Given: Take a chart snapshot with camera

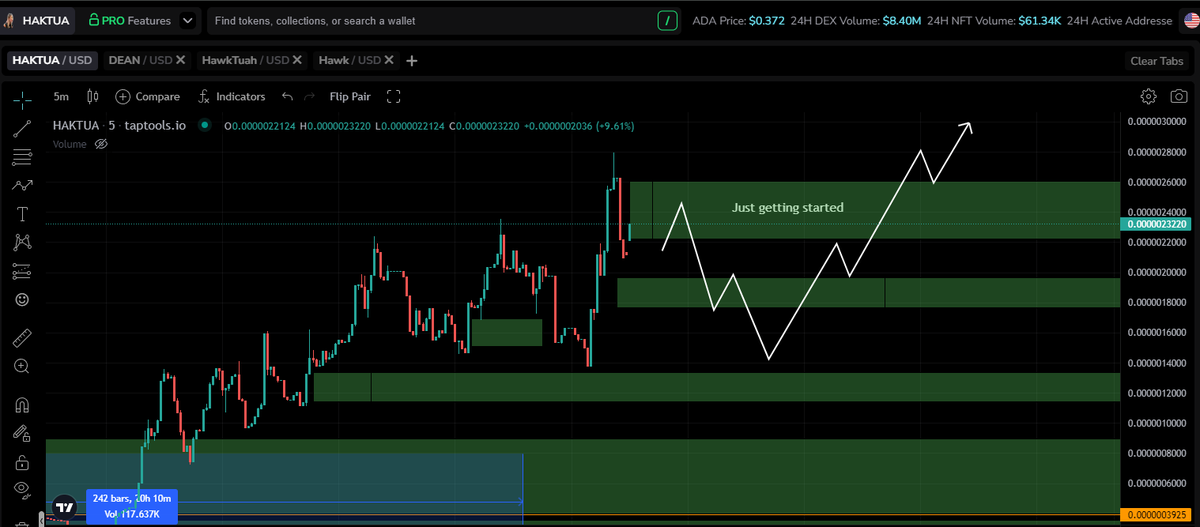Looking at the screenshot, I should click(1179, 97).
